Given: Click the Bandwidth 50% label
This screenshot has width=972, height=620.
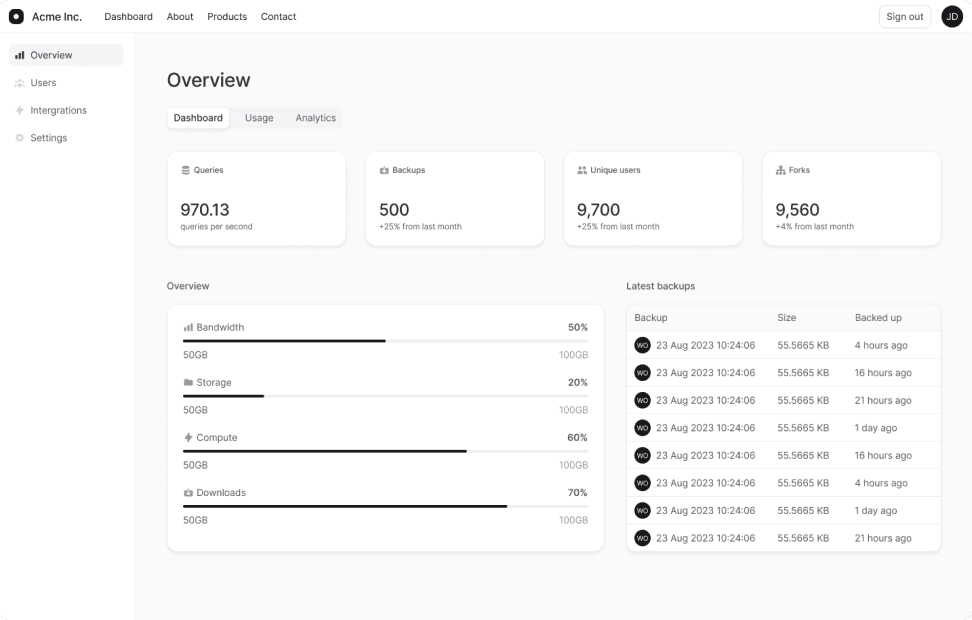Looking at the screenshot, I should click(x=578, y=327).
